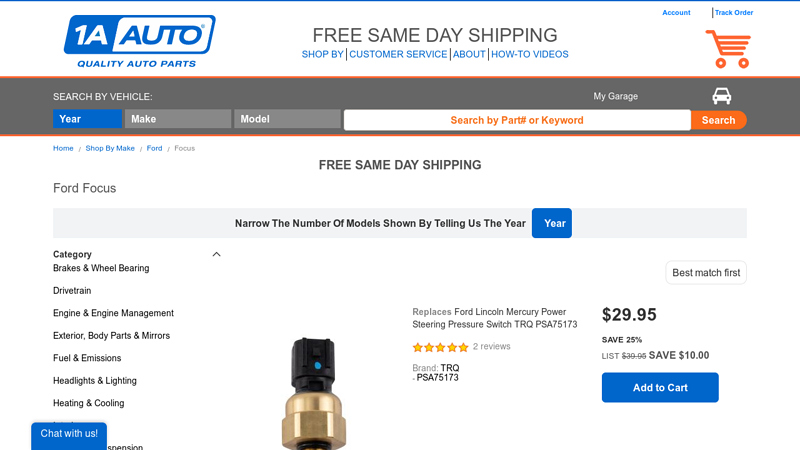Image resolution: width=800 pixels, height=450 pixels.
Task: Click the My Garage car icon
Action: [x=721, y=96]
